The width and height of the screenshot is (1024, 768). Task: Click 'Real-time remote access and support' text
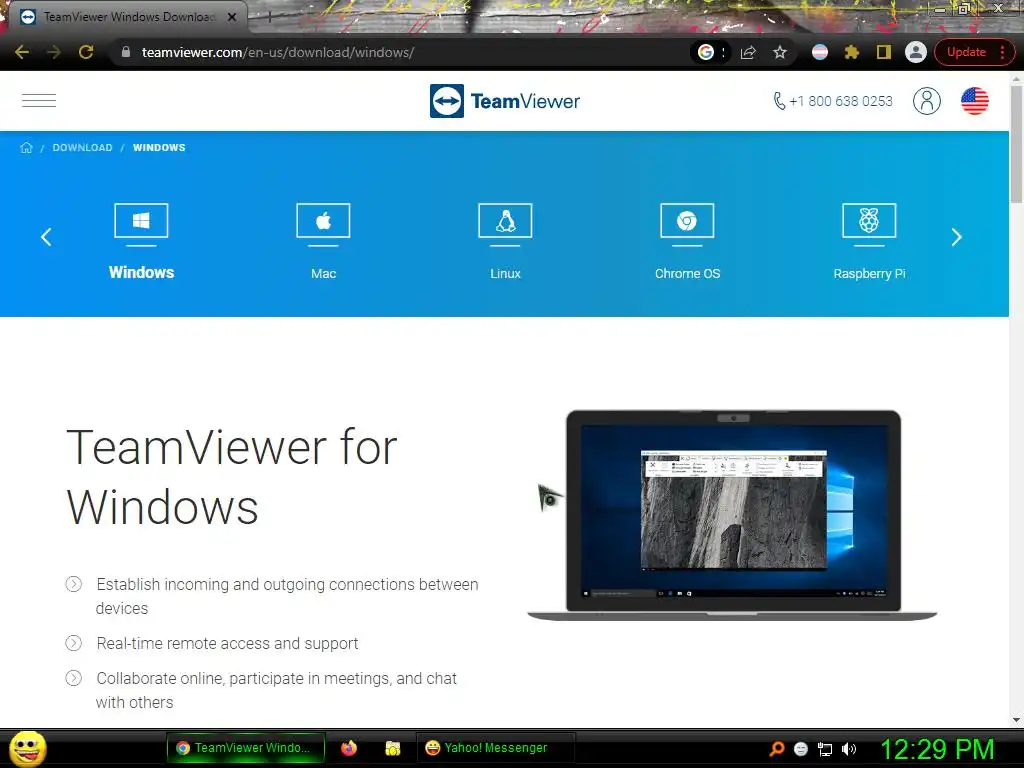pos(227,643)
